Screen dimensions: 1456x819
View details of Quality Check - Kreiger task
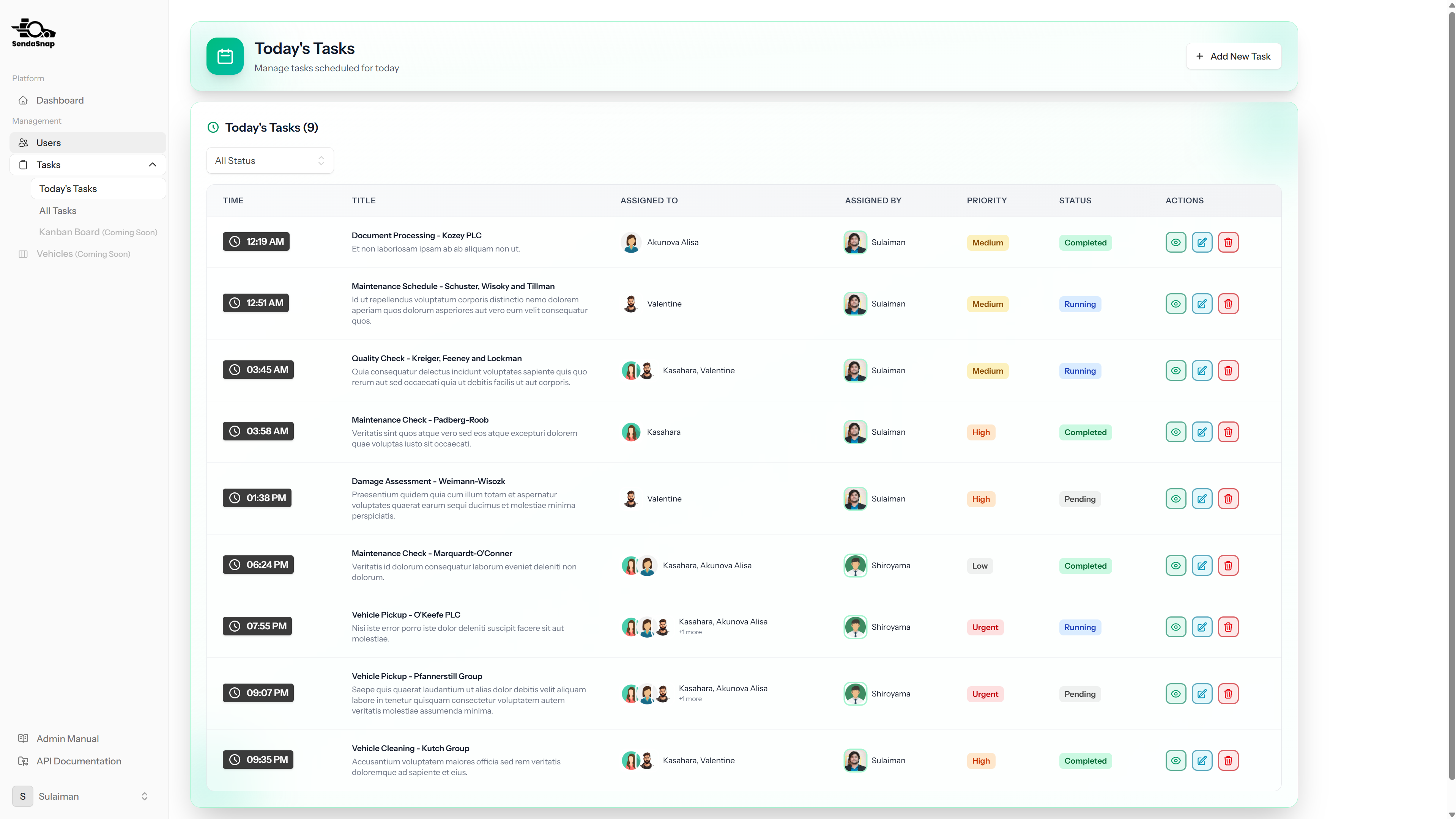(x=1175, y=371)
